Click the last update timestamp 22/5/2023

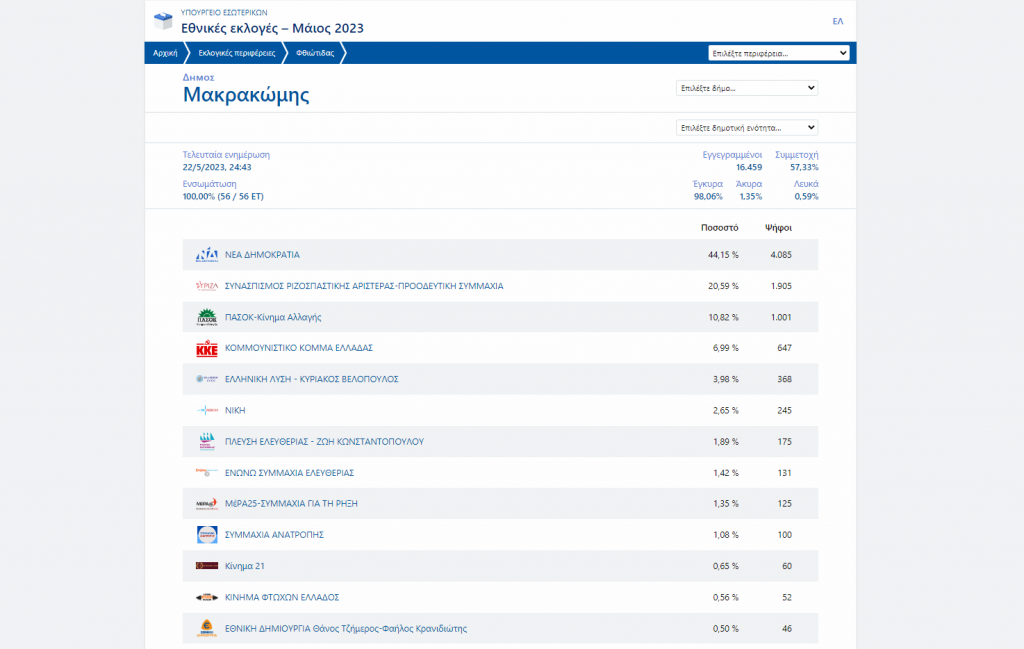pos(217,167)
